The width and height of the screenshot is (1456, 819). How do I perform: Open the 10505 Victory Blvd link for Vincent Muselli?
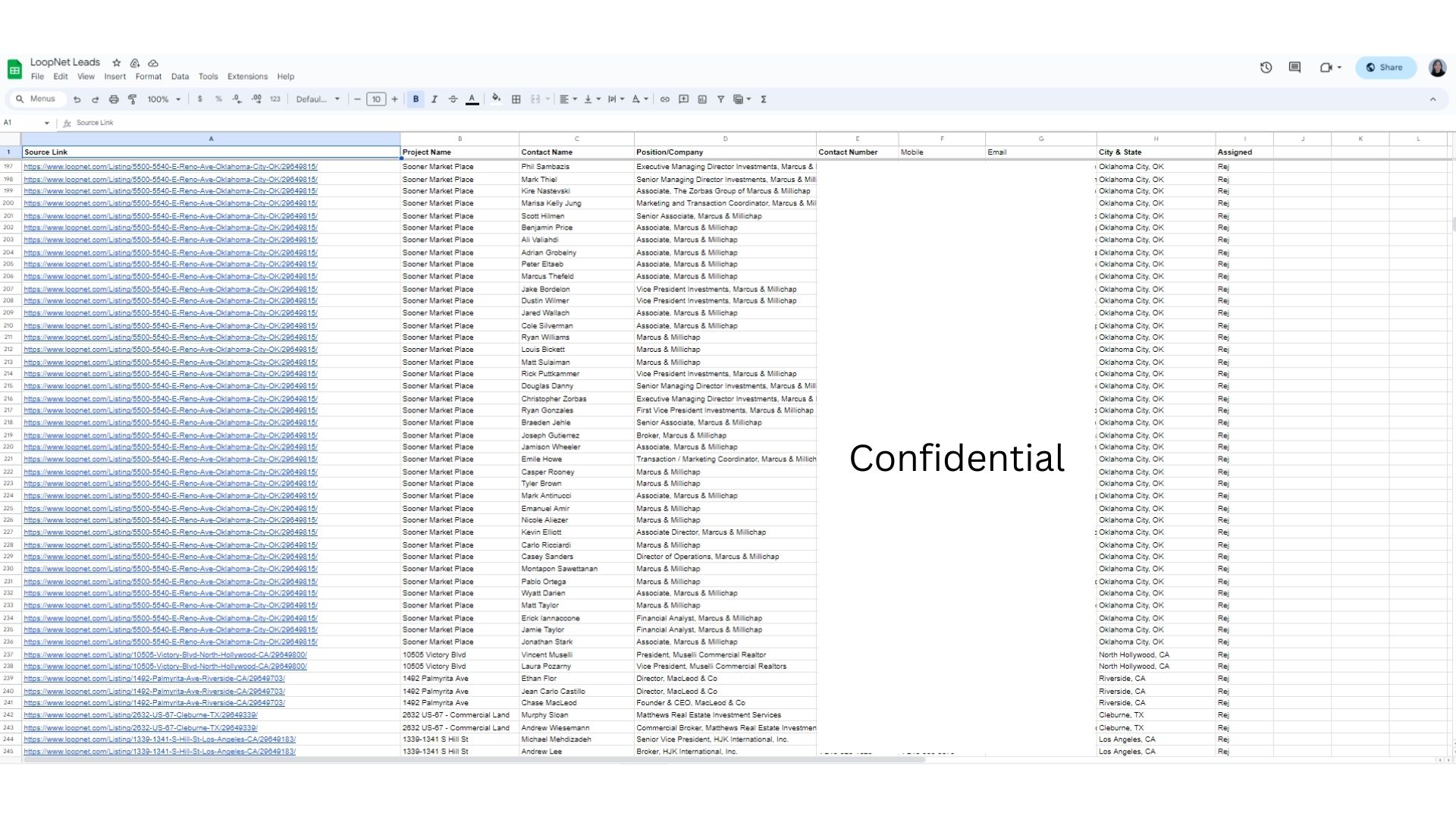pyautogui.click(x=165, y=654)
